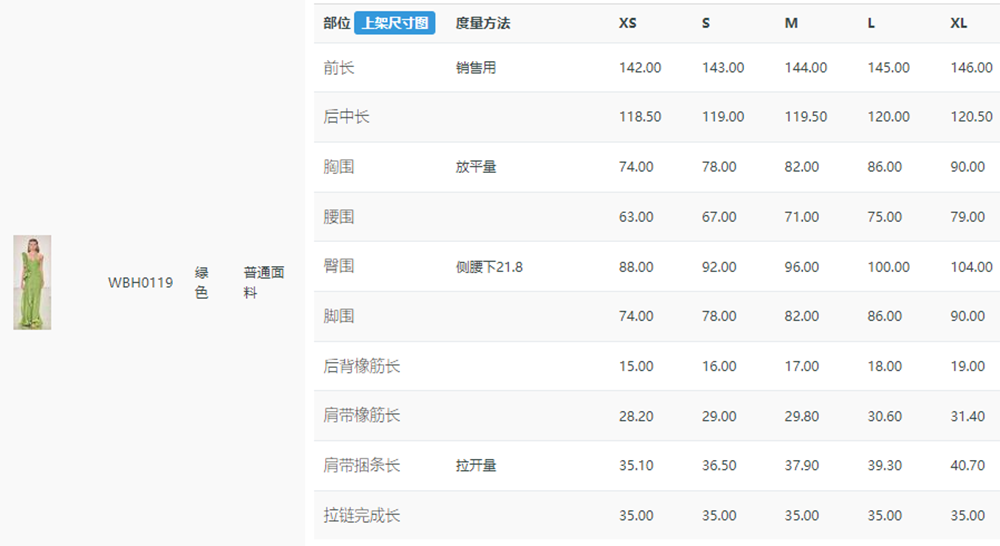Click the 胸围 row label
This screenshot has height=546, width=1000.
[x=339, y=166]
